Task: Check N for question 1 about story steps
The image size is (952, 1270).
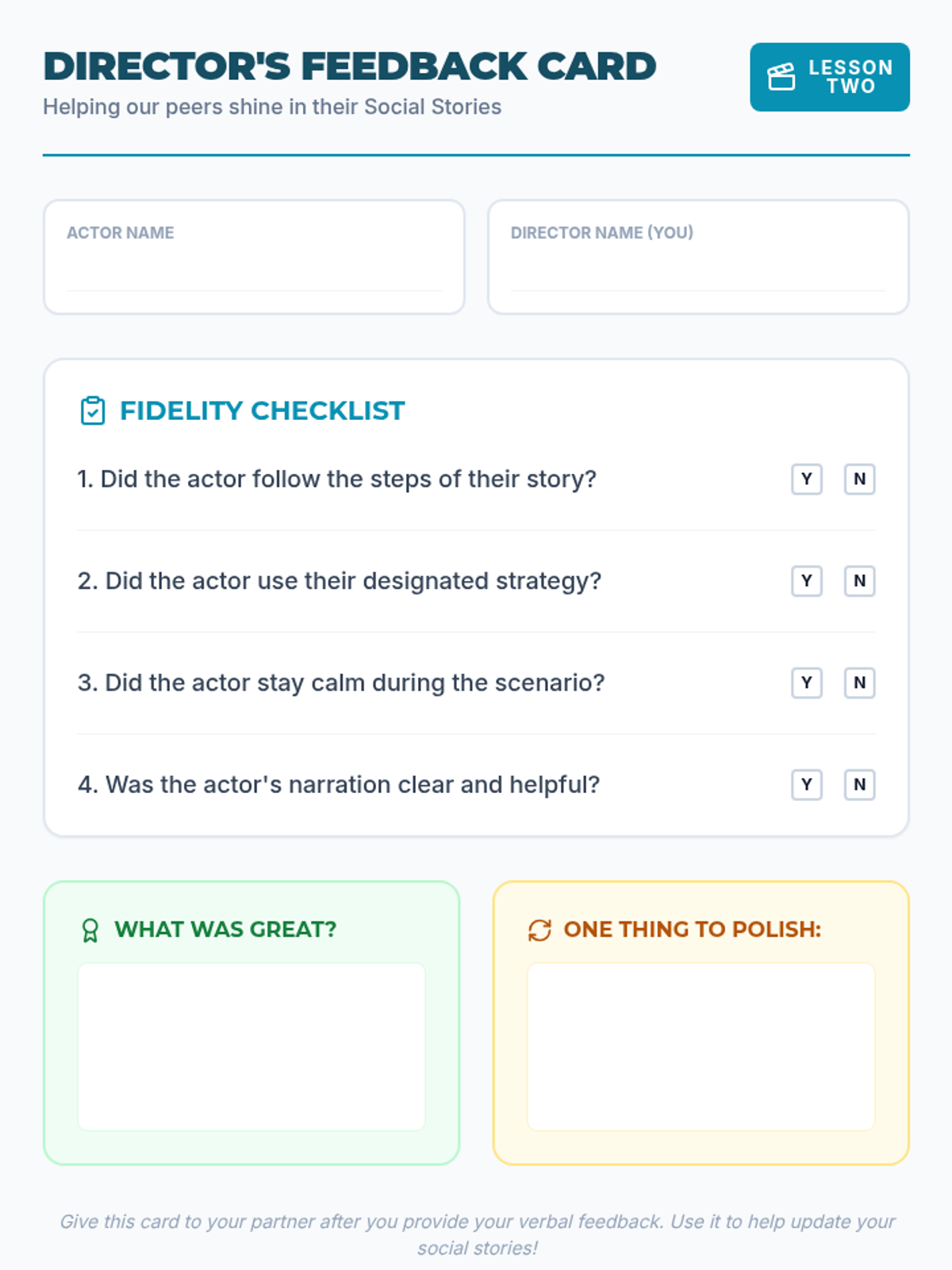Action: pyautogui.click(x=859, y=479)
